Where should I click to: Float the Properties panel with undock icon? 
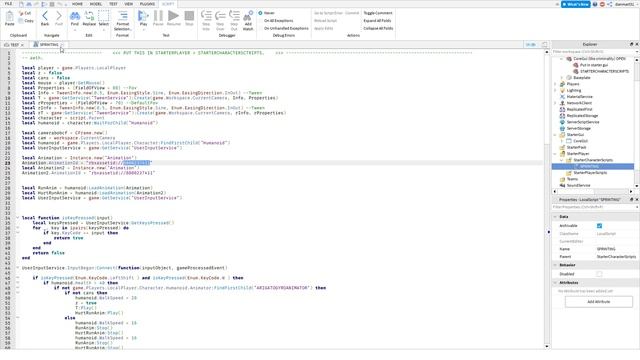(x=631, y=200)
